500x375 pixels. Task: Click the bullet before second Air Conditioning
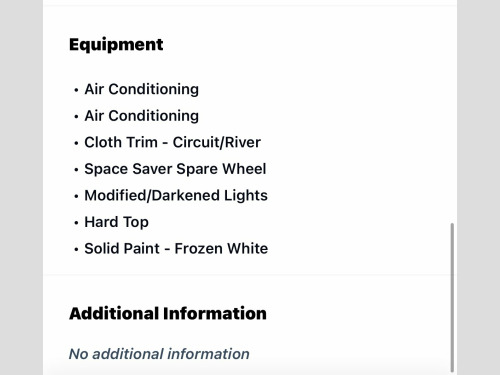(x=76, y=117)
